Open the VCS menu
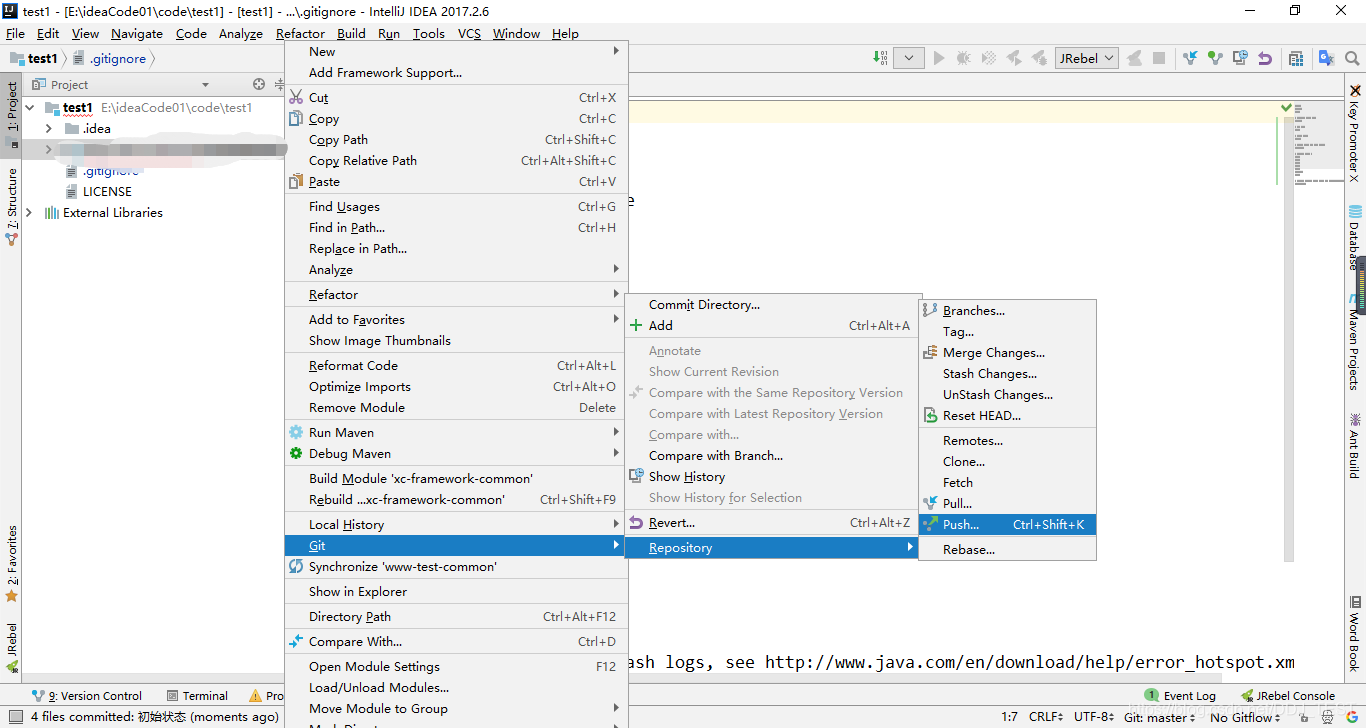 point(469,33)
